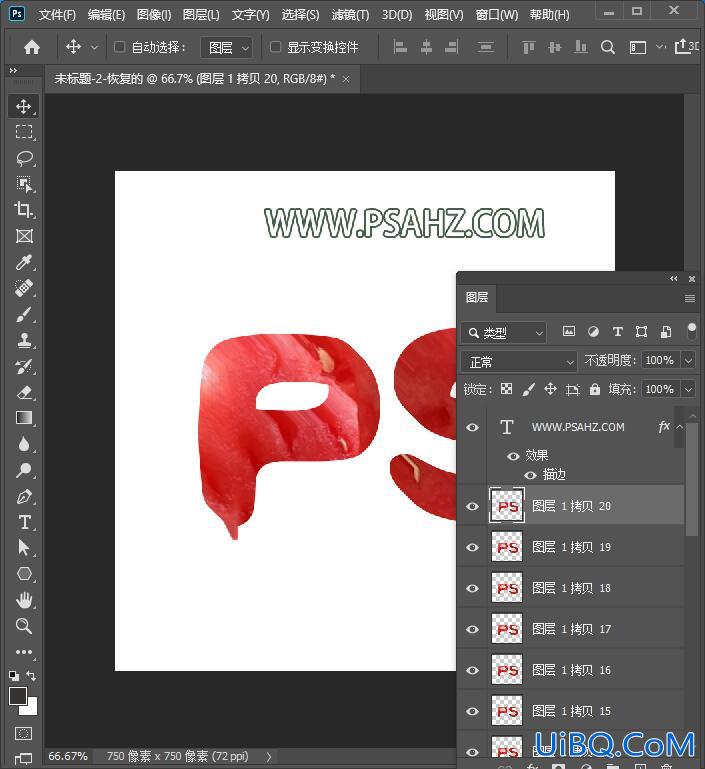Click the Home button in options bar
This screenshot has height=769, width=705.
[x=32, y=48]
